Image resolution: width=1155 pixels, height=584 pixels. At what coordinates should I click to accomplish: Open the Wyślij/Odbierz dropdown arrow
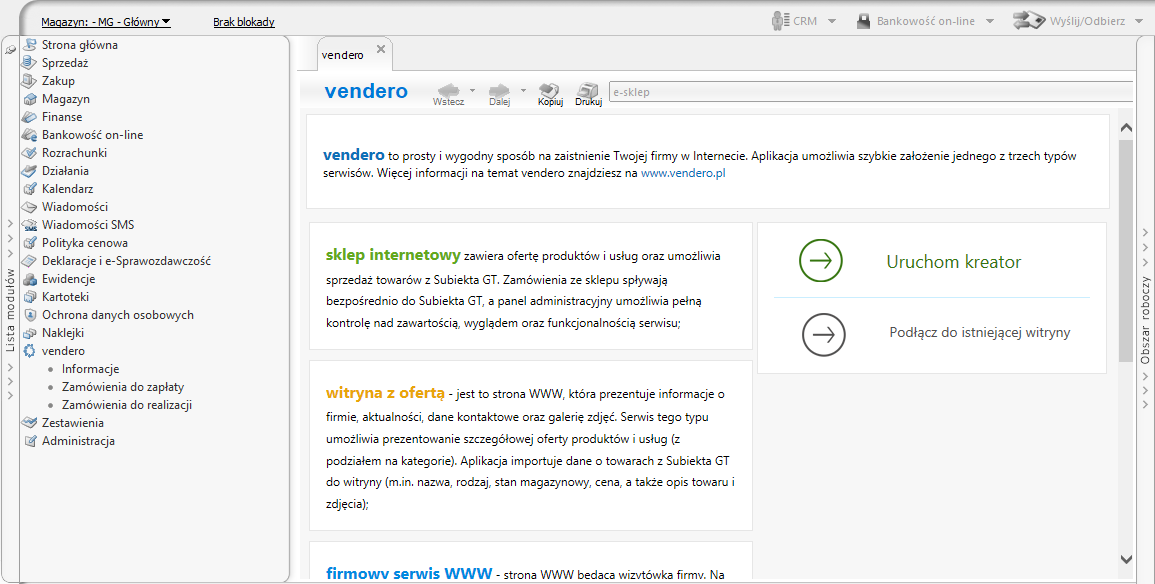(1140, 21)
